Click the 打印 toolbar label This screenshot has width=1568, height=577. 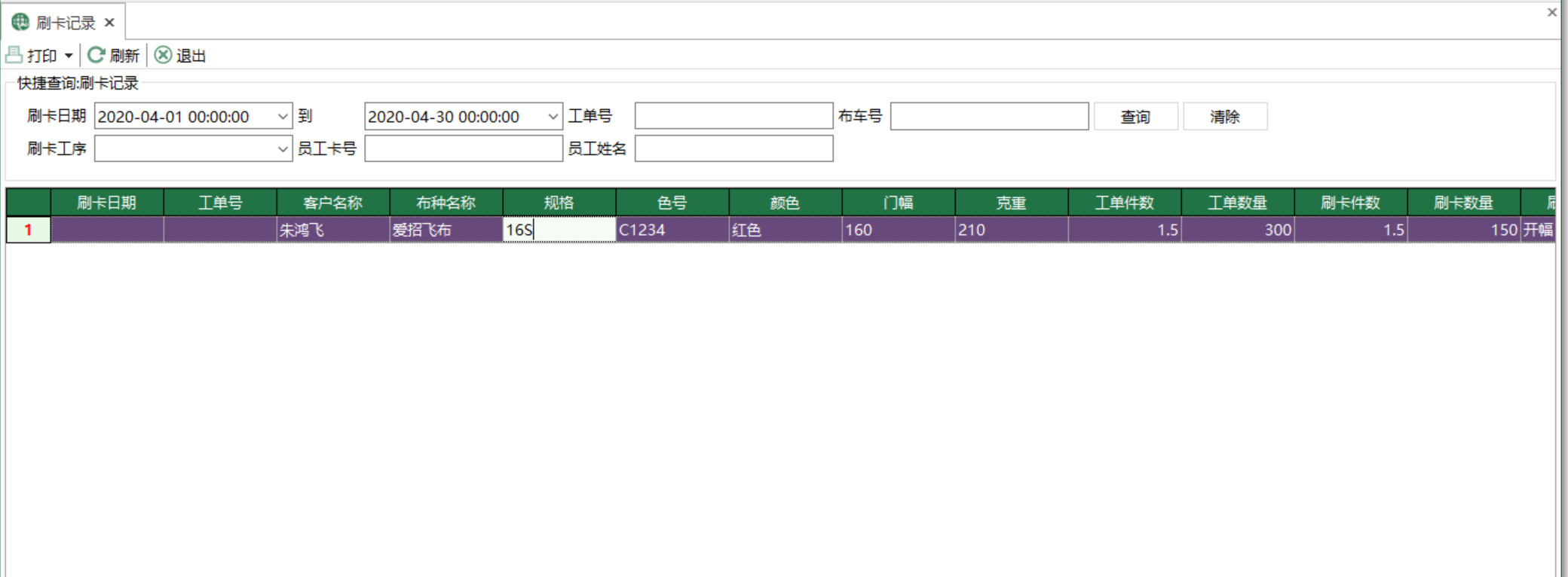(42, 56)
